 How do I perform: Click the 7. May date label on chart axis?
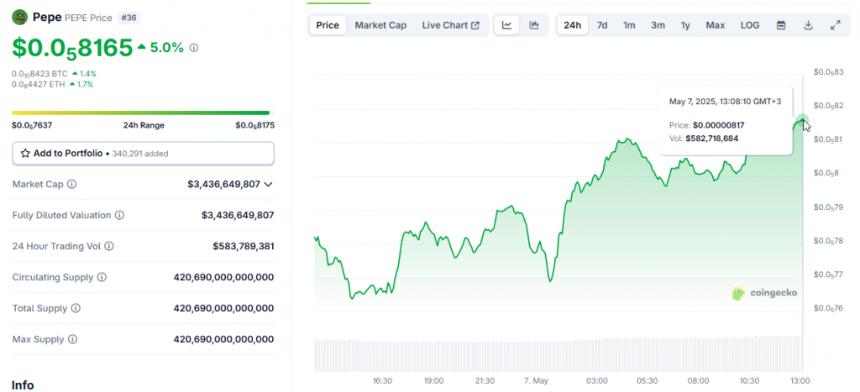[536, 380]
